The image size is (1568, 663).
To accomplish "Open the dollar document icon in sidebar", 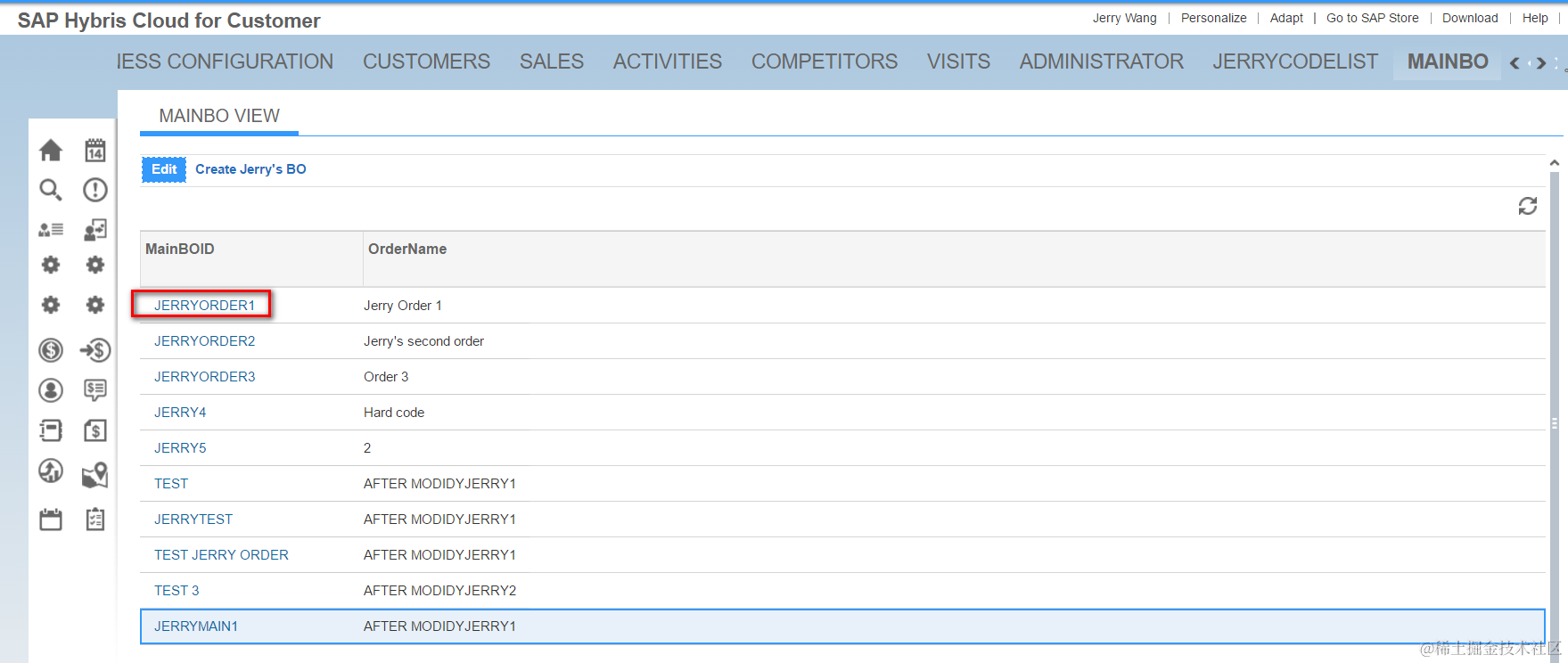I will 94,430.
